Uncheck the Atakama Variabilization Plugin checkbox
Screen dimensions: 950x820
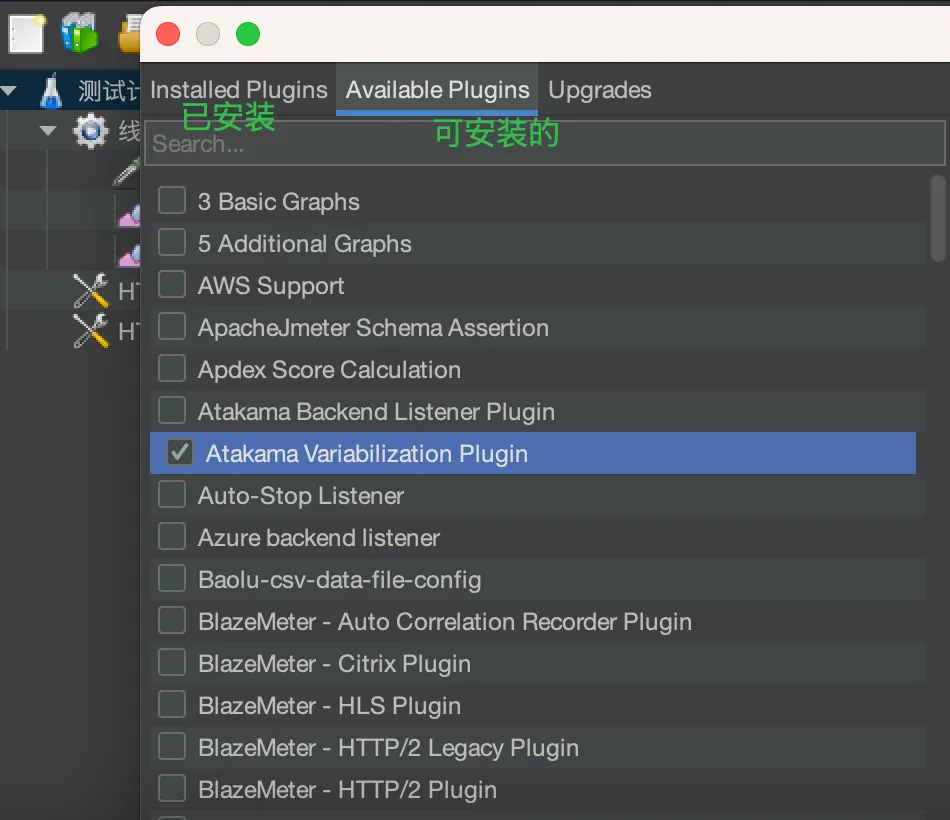pyautogui.click(x=180, y=453)
